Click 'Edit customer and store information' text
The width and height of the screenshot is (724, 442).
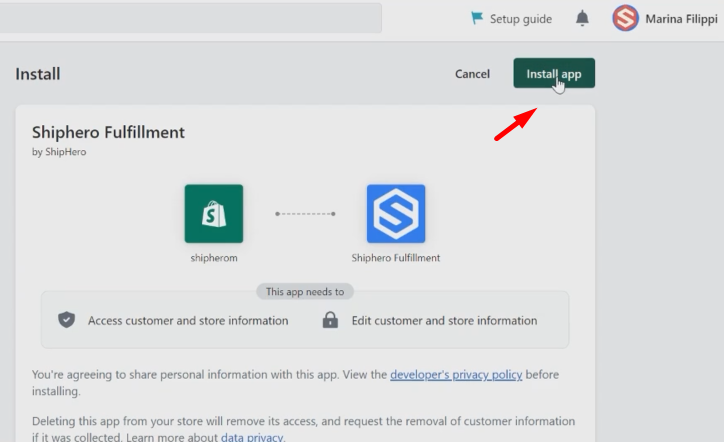pos(444,321)
